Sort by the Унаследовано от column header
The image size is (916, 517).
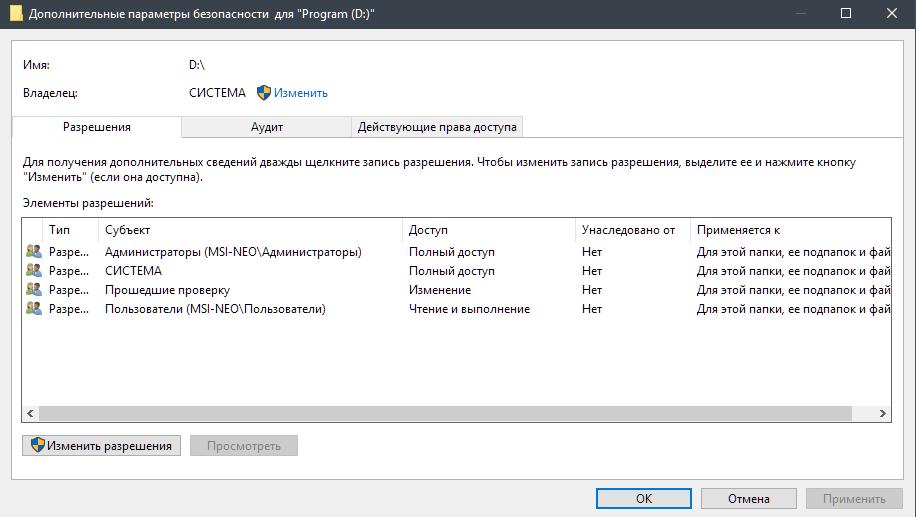tap(633, 230)
